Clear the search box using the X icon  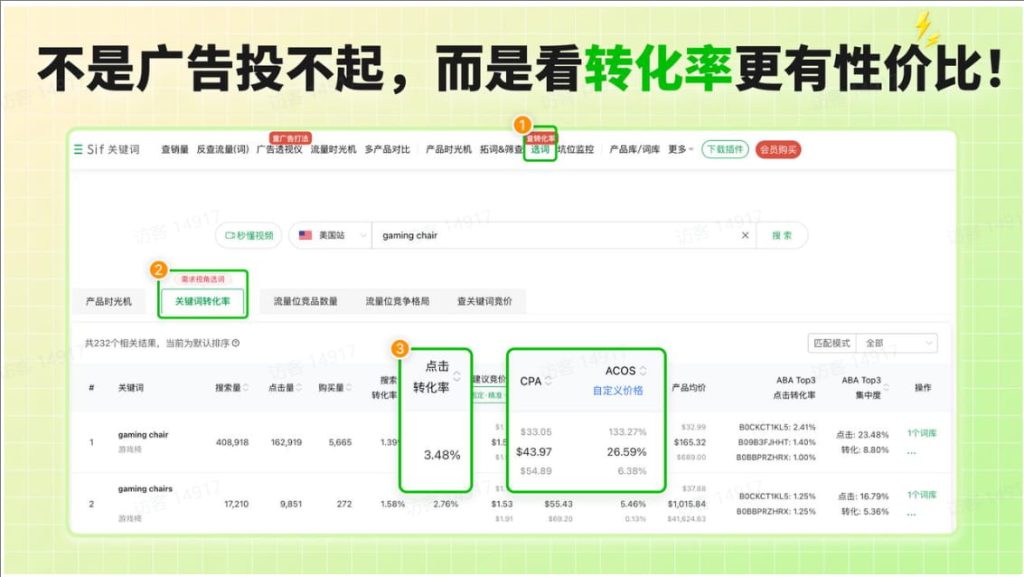click(x=746, y=236)
